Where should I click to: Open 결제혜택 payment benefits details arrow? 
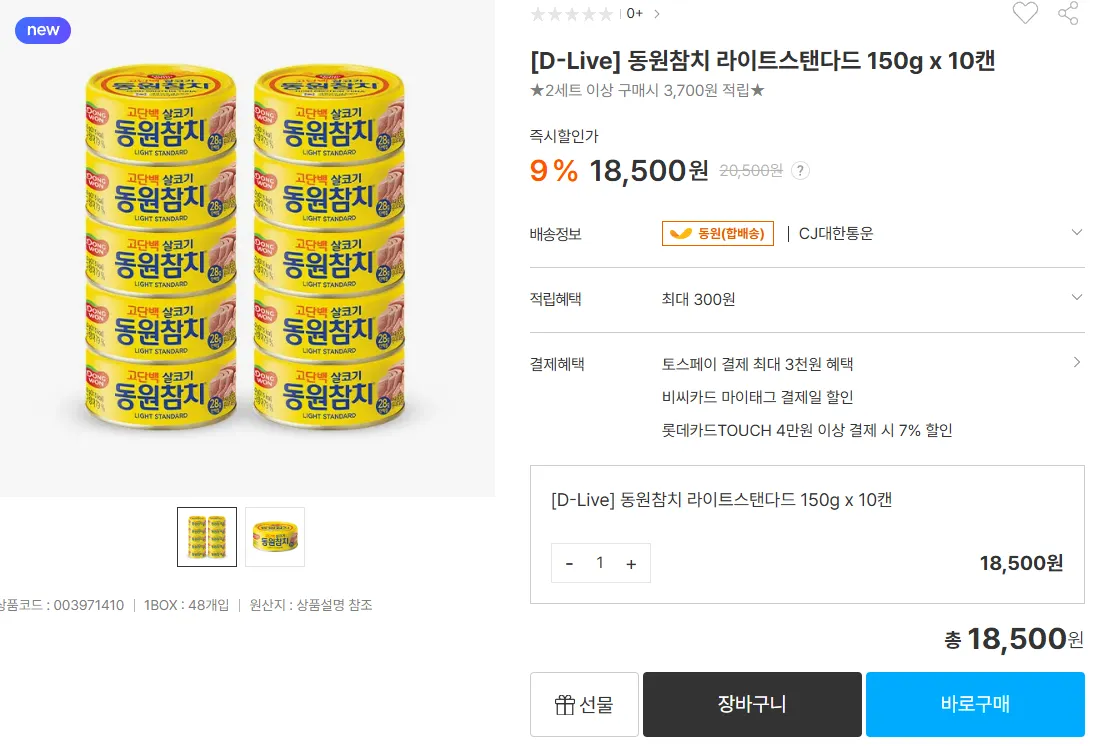click(1076, 363)
